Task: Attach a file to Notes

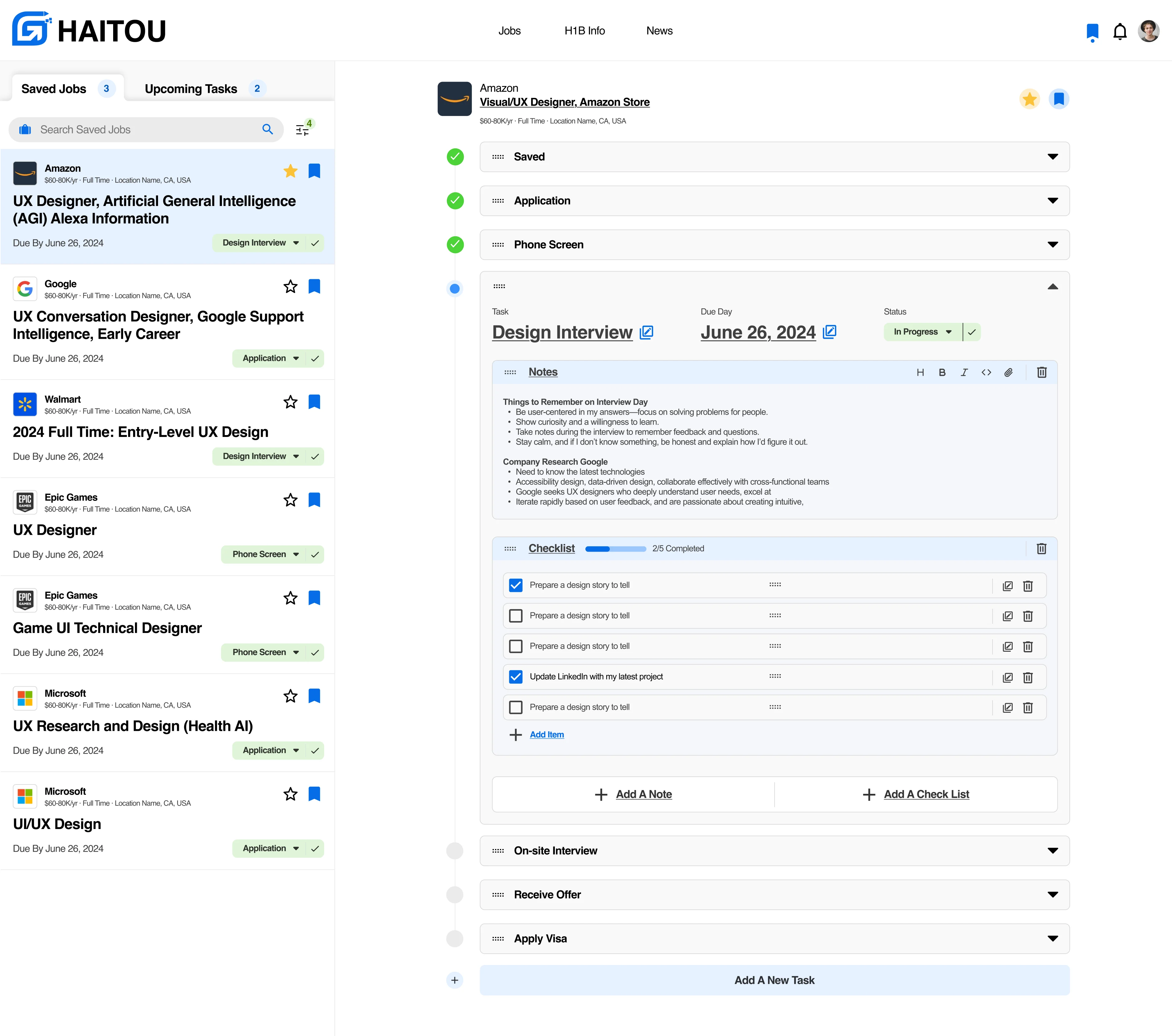Action: pyautogui.click(x=1009, y=373)
